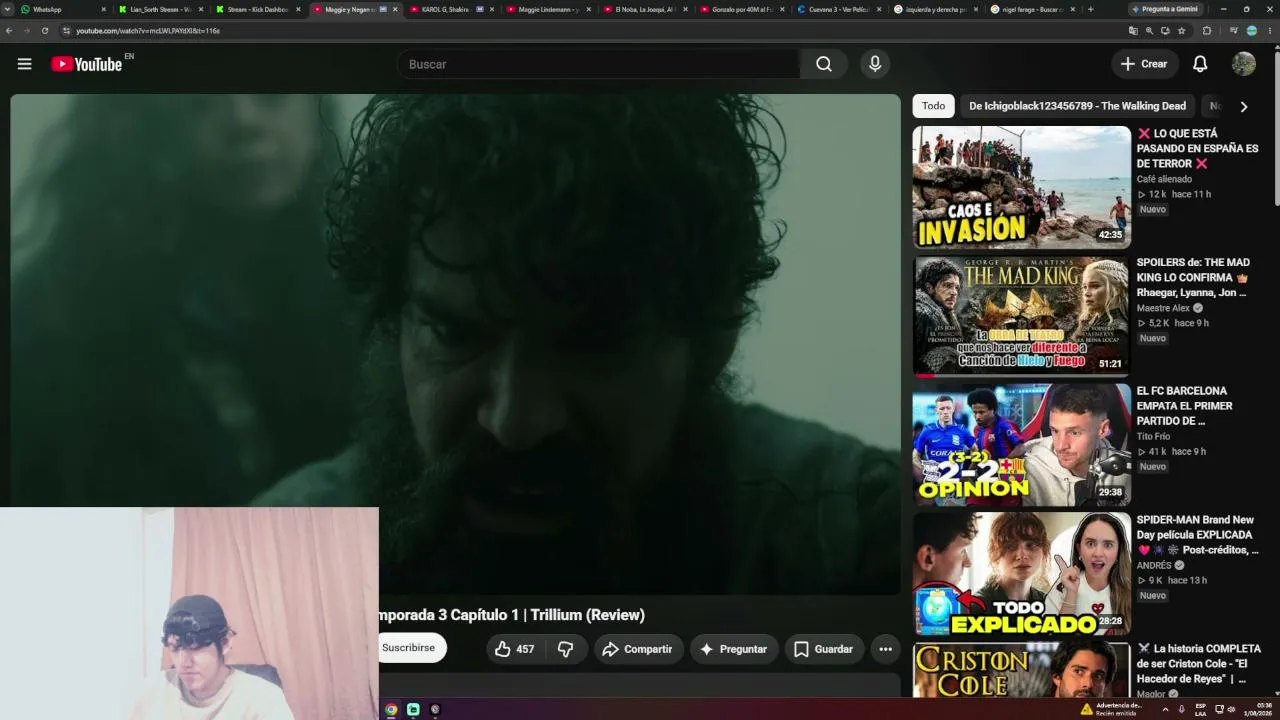Screen dimensions: 1280x720
Task: Open 'SPIDER-MAN Brand New Day' video title
Action: click(x=1197, y=535)
